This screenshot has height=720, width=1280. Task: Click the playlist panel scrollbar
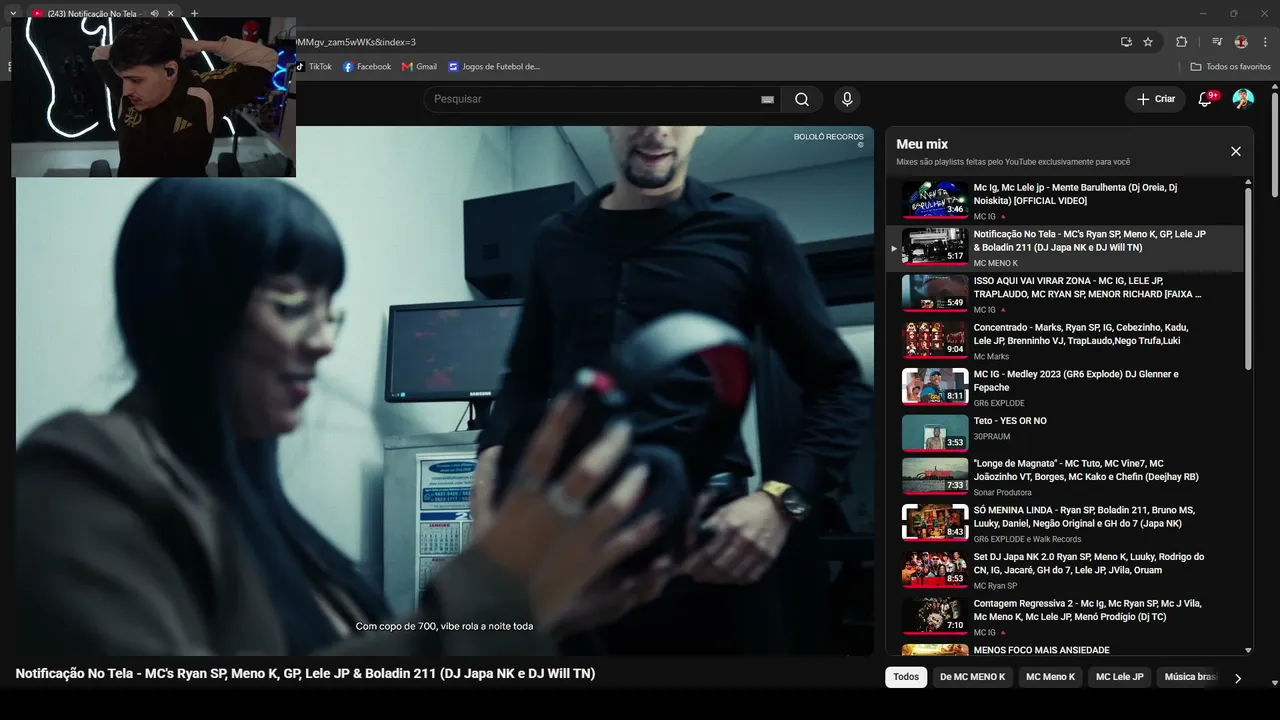(1248, 280)
